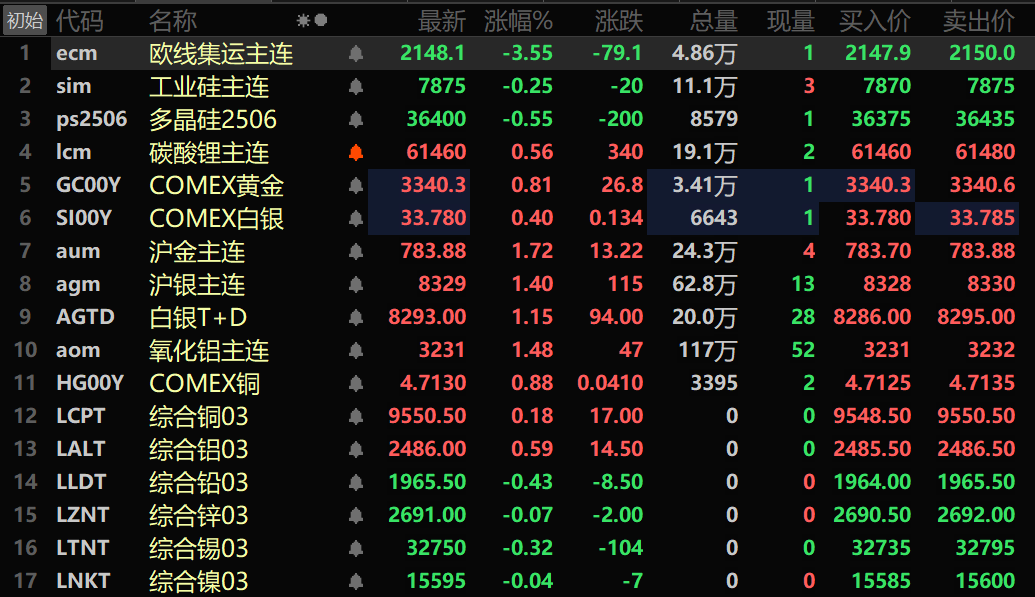1035x597 pixels.
Task: Toggle the orange alert bell for 碳酸锂主连
Action: [x=356, y=153]
